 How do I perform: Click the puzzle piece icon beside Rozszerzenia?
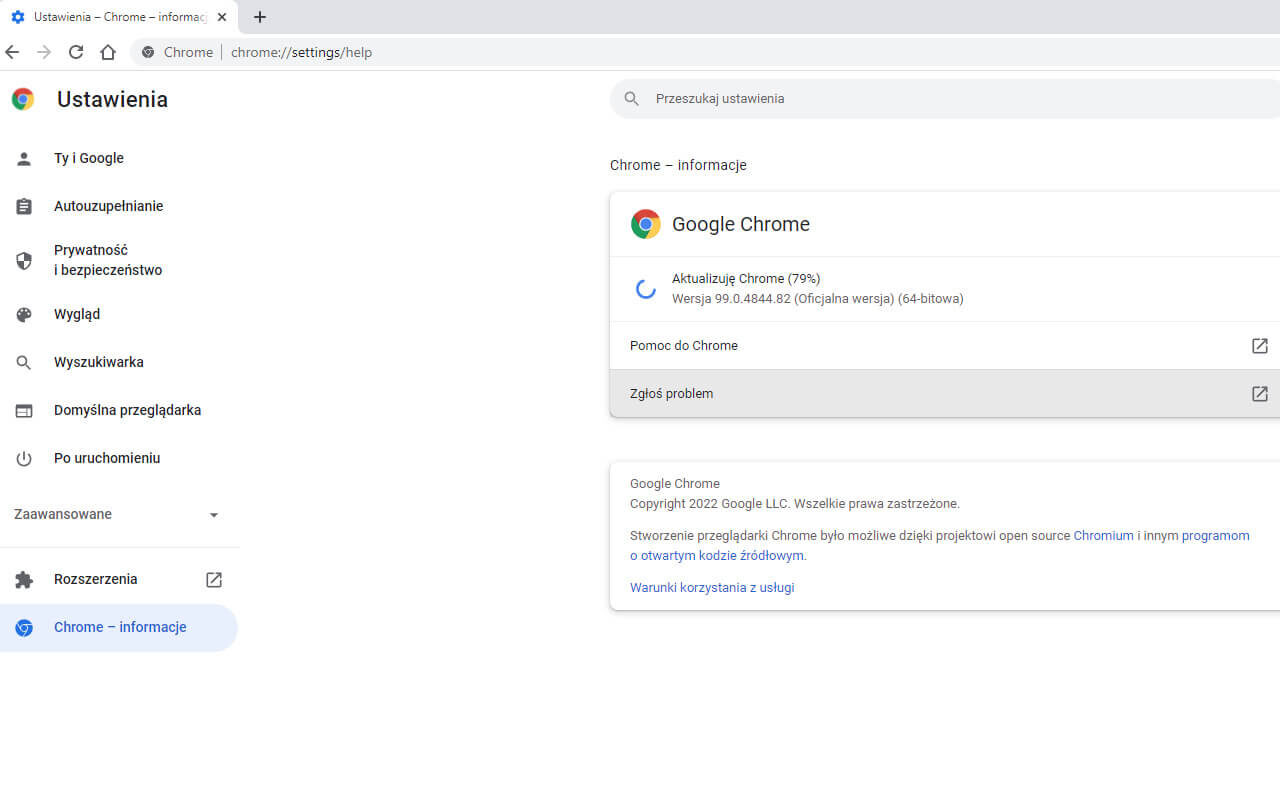[24, 580]
